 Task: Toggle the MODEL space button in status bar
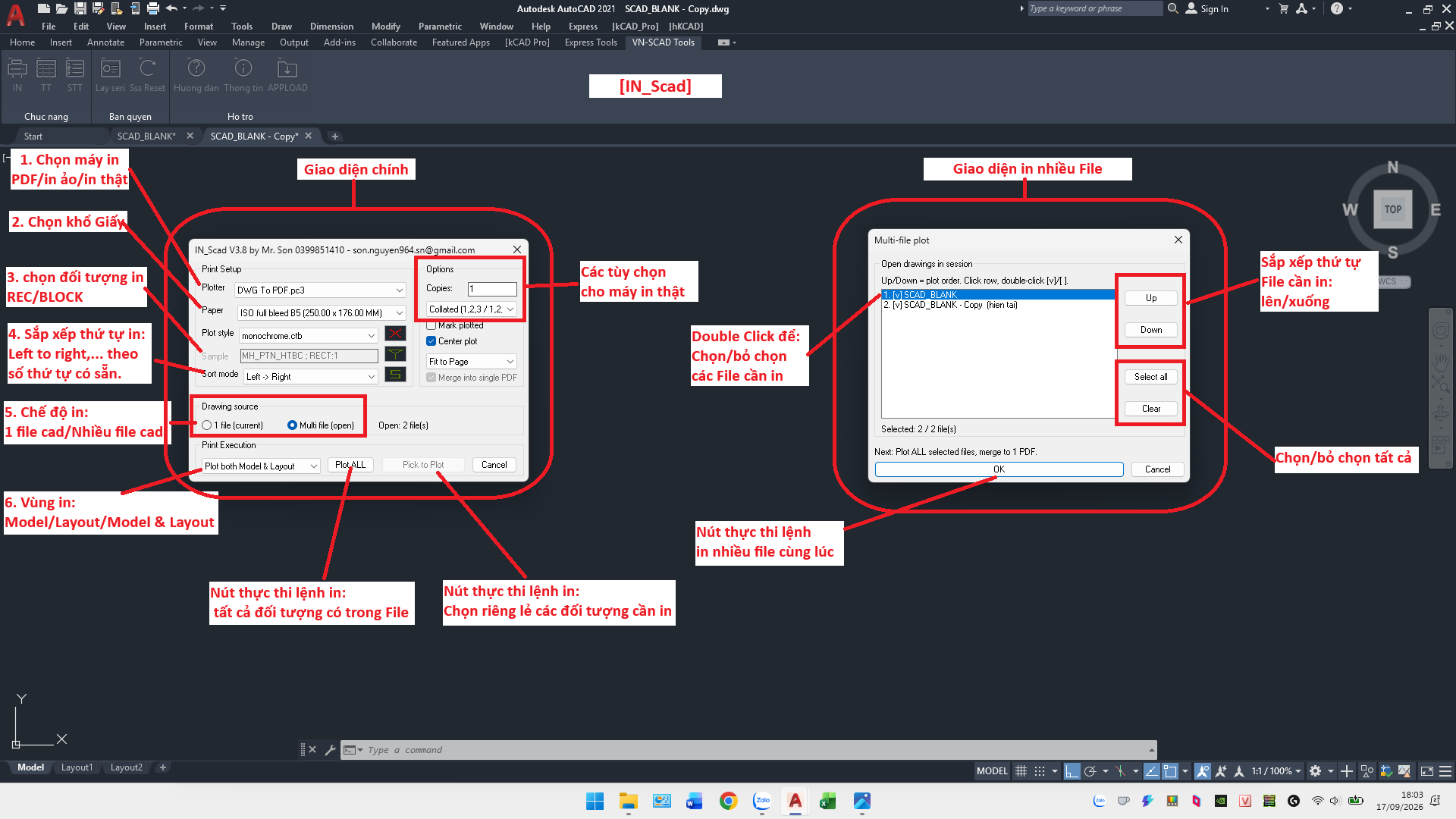(x=992, y=771)
